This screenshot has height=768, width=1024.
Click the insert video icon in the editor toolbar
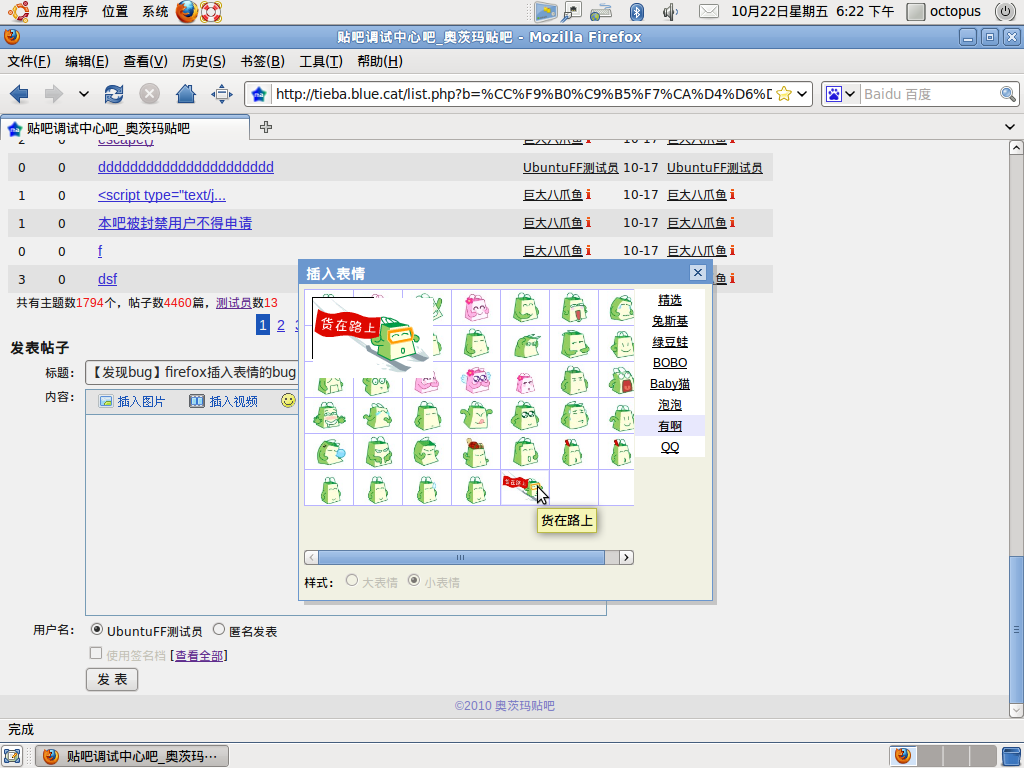(x=197, y=401)
